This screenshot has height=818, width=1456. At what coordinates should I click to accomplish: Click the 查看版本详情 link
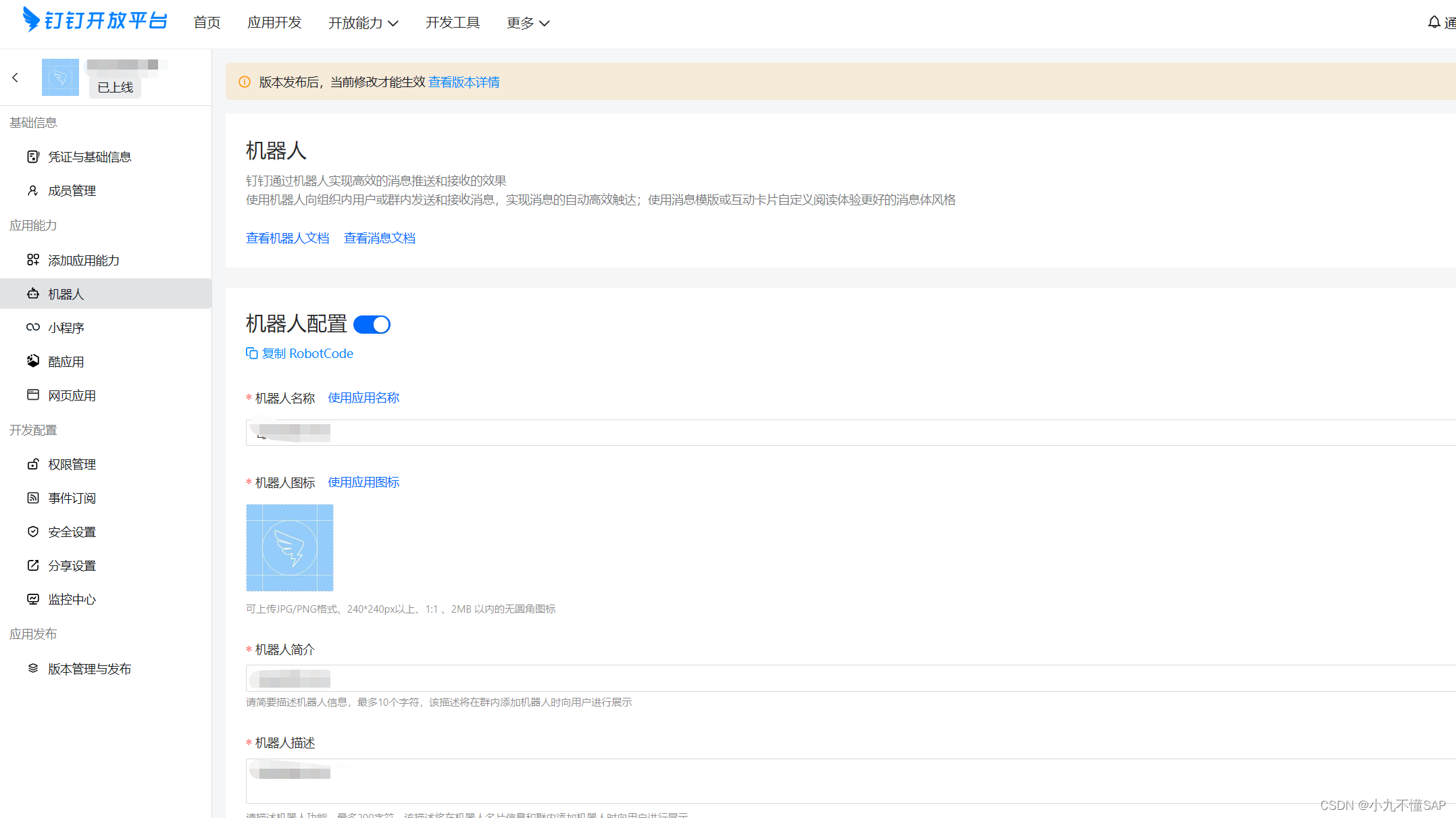point(464,82)
